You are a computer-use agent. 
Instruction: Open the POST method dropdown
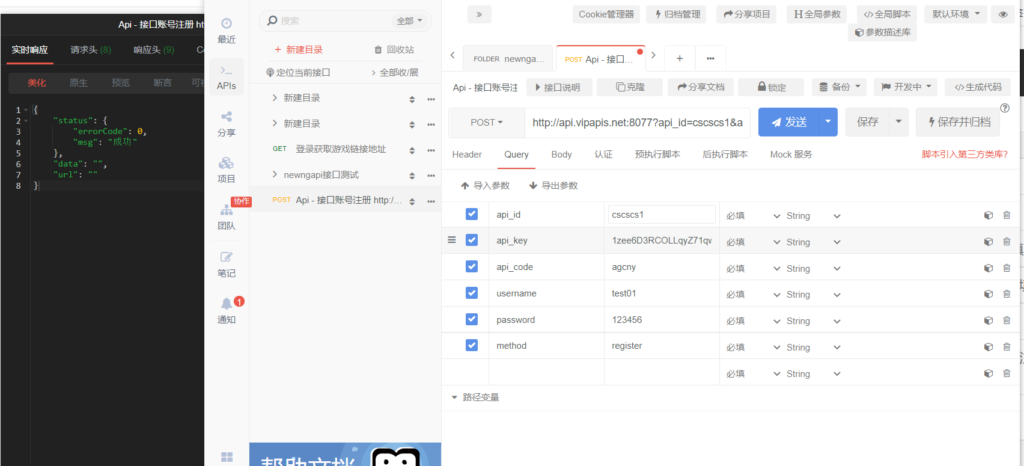[x=487, y=122]
